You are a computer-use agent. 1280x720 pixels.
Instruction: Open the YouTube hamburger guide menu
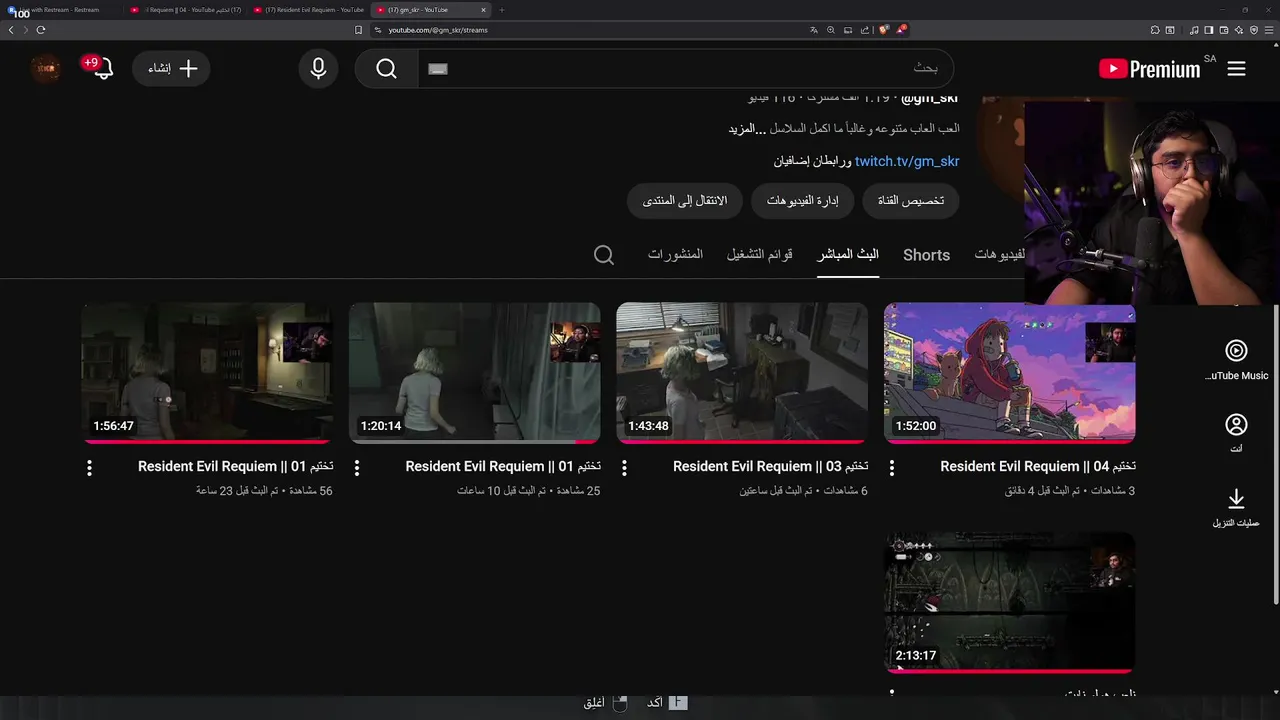click(1236, 69)
